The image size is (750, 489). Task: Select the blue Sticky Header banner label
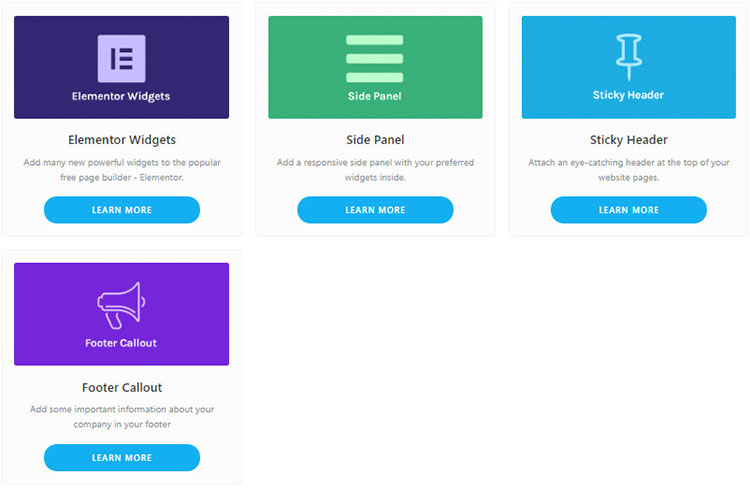tap(628, 96)
